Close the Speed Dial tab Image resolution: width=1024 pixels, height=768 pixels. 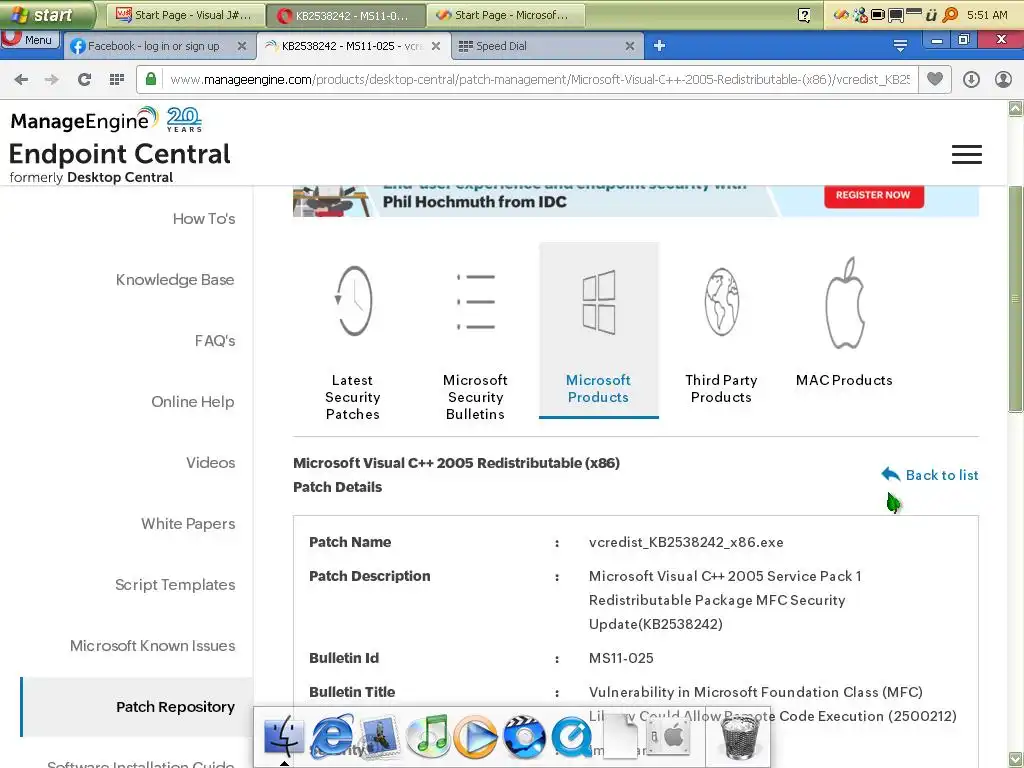630,46
